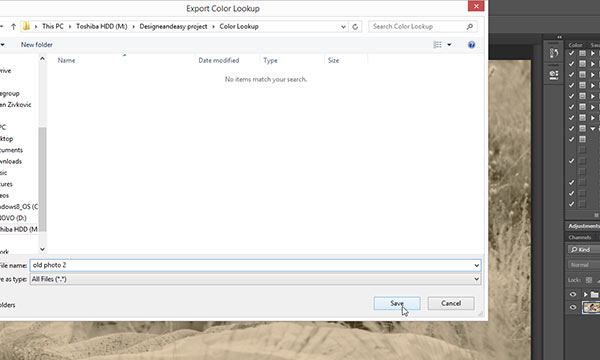The image size is (600, 360).
Task: Navigate to Designeandeasy project breadcrumb
Action: coord(173,26)
